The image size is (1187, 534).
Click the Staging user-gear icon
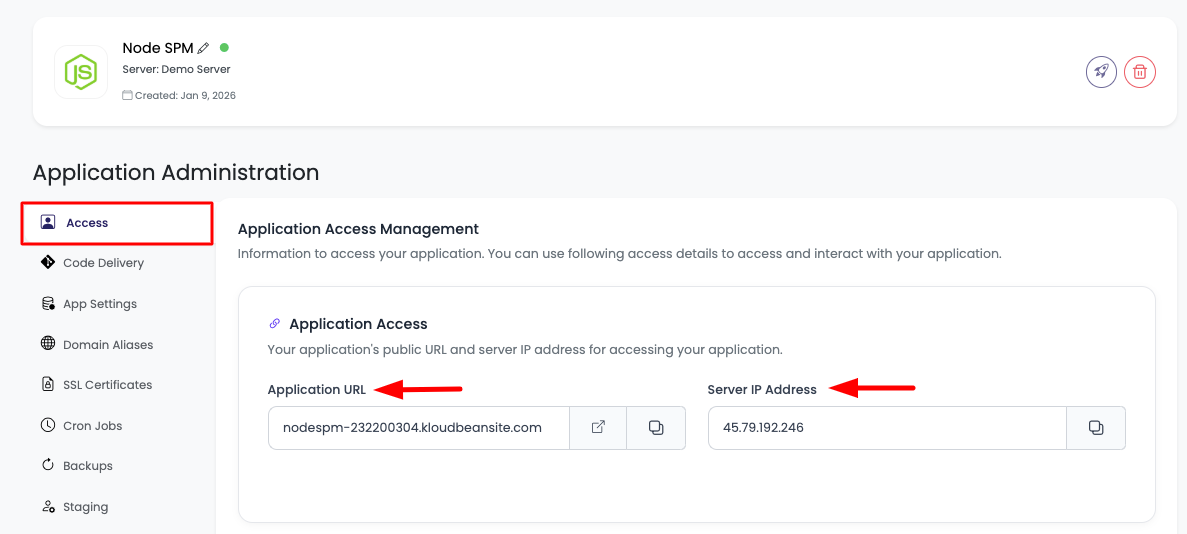(x=48, y=507)
